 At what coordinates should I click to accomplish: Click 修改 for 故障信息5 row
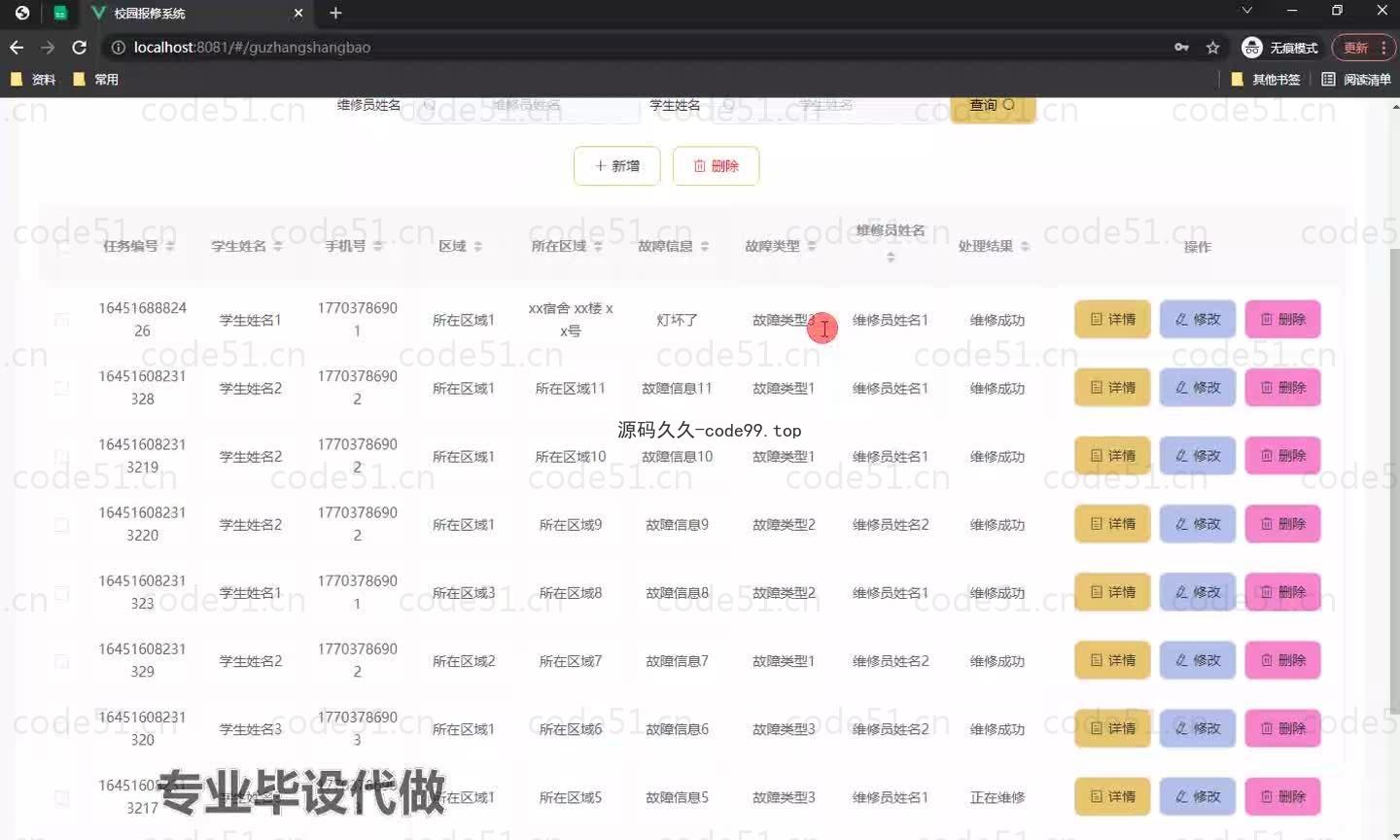1198,796
